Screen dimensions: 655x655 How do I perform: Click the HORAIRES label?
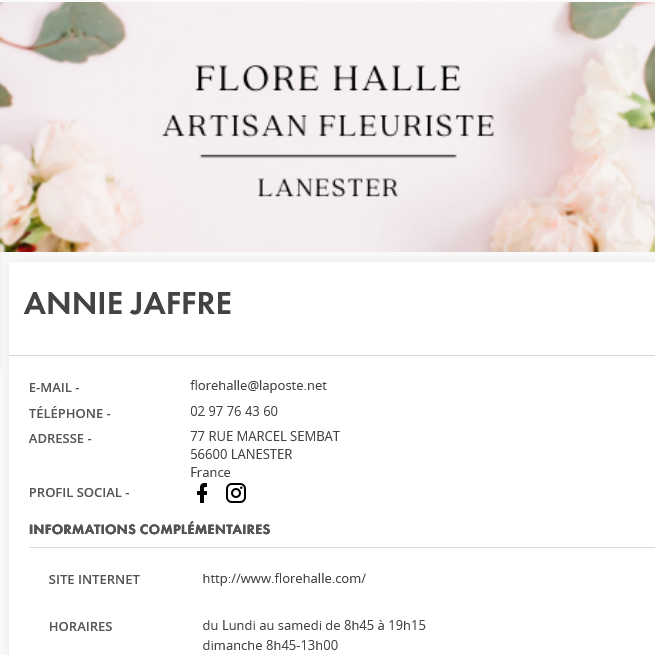point(80,627)
